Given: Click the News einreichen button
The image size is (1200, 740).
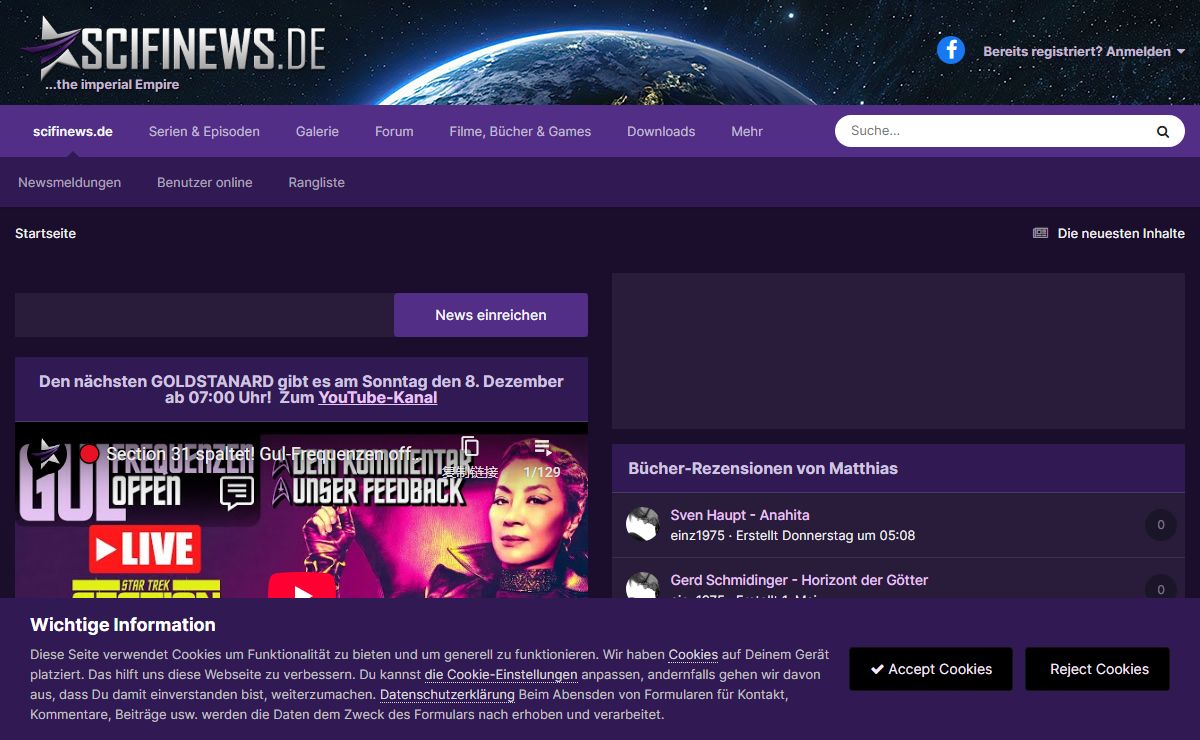Looking at the screenshot, I should (491, 315).
